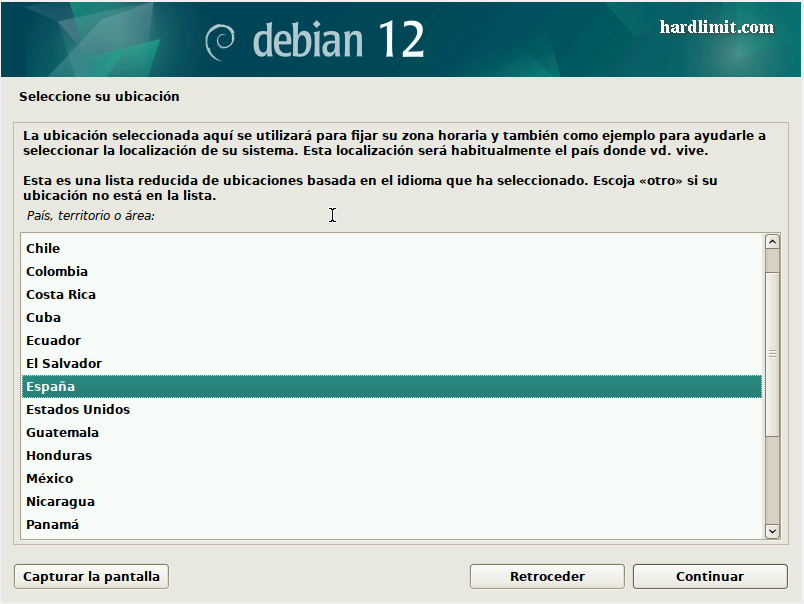This screenshot has height=604, width=804.
Task: Pick Cuba from the location list
Action: 43,317
